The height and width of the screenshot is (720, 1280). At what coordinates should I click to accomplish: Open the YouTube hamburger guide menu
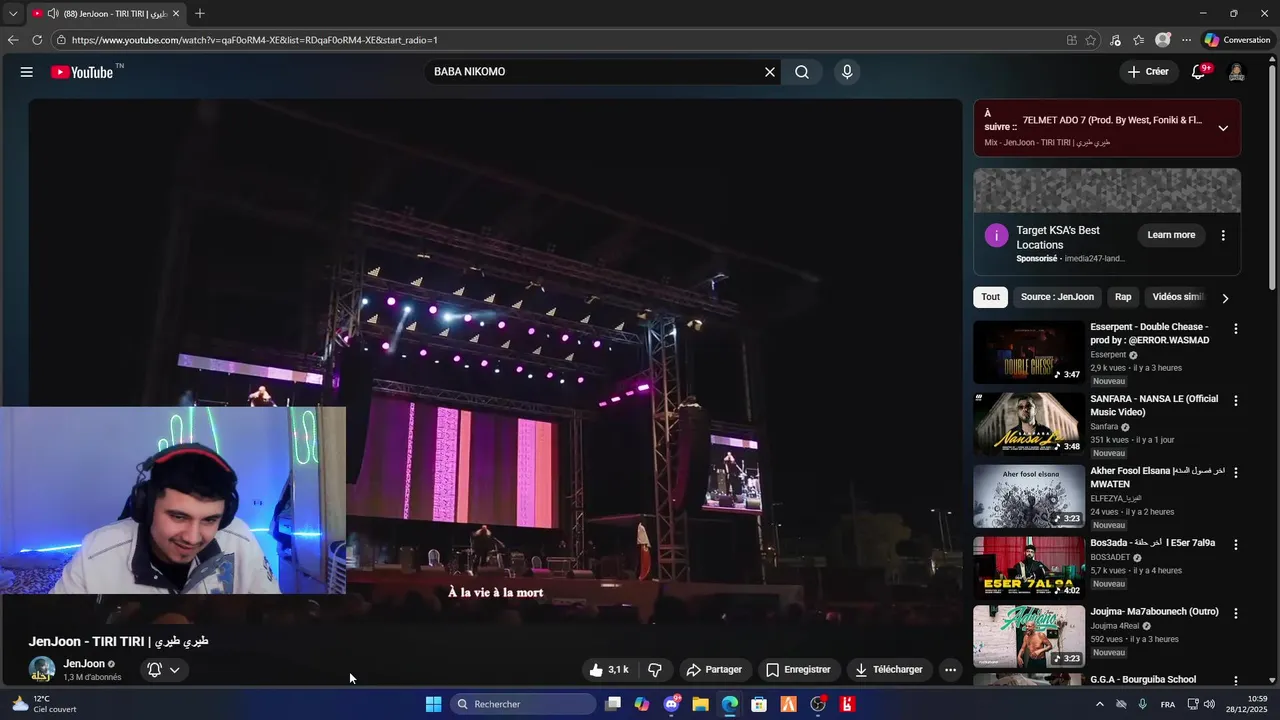pyautogui.click(x=27, y=72)
